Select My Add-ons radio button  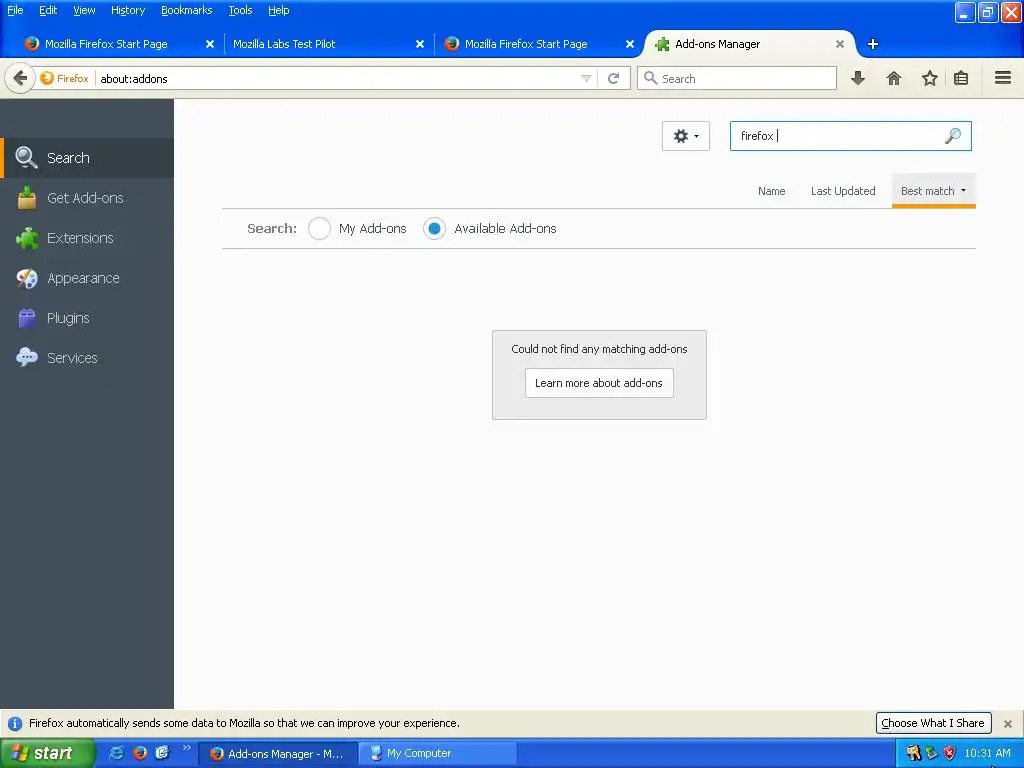[x=319, y=229]
